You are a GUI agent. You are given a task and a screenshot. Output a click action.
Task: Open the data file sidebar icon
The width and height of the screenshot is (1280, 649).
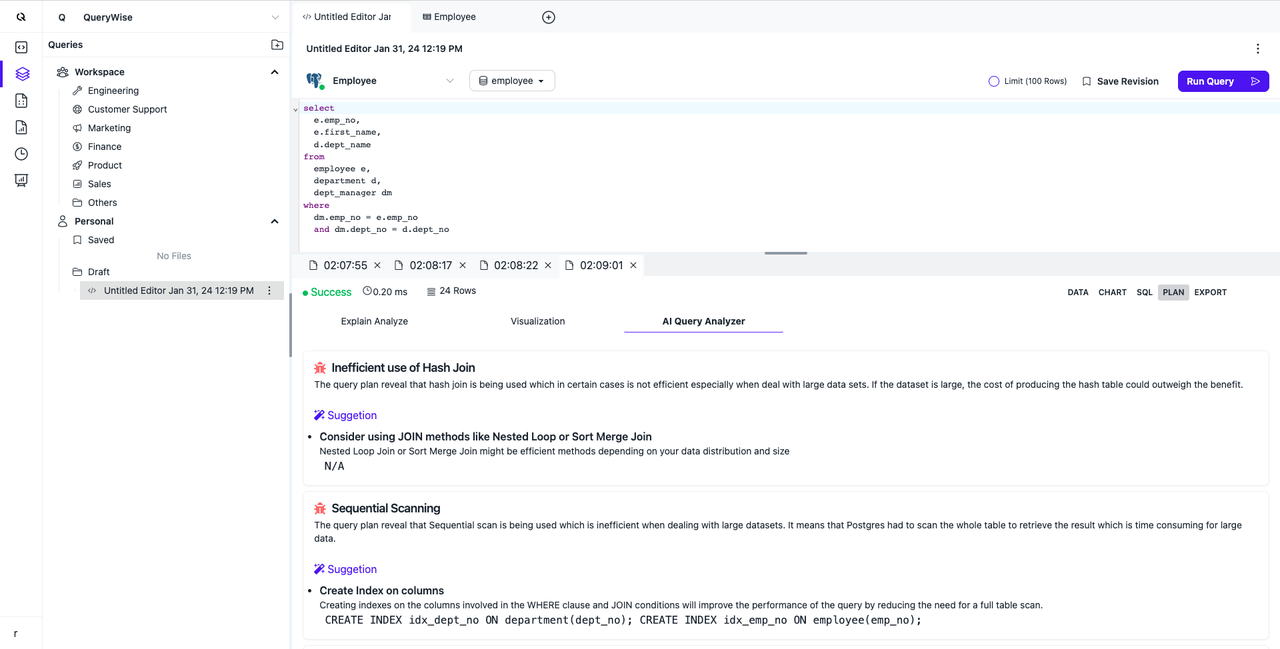pos(21,101)
